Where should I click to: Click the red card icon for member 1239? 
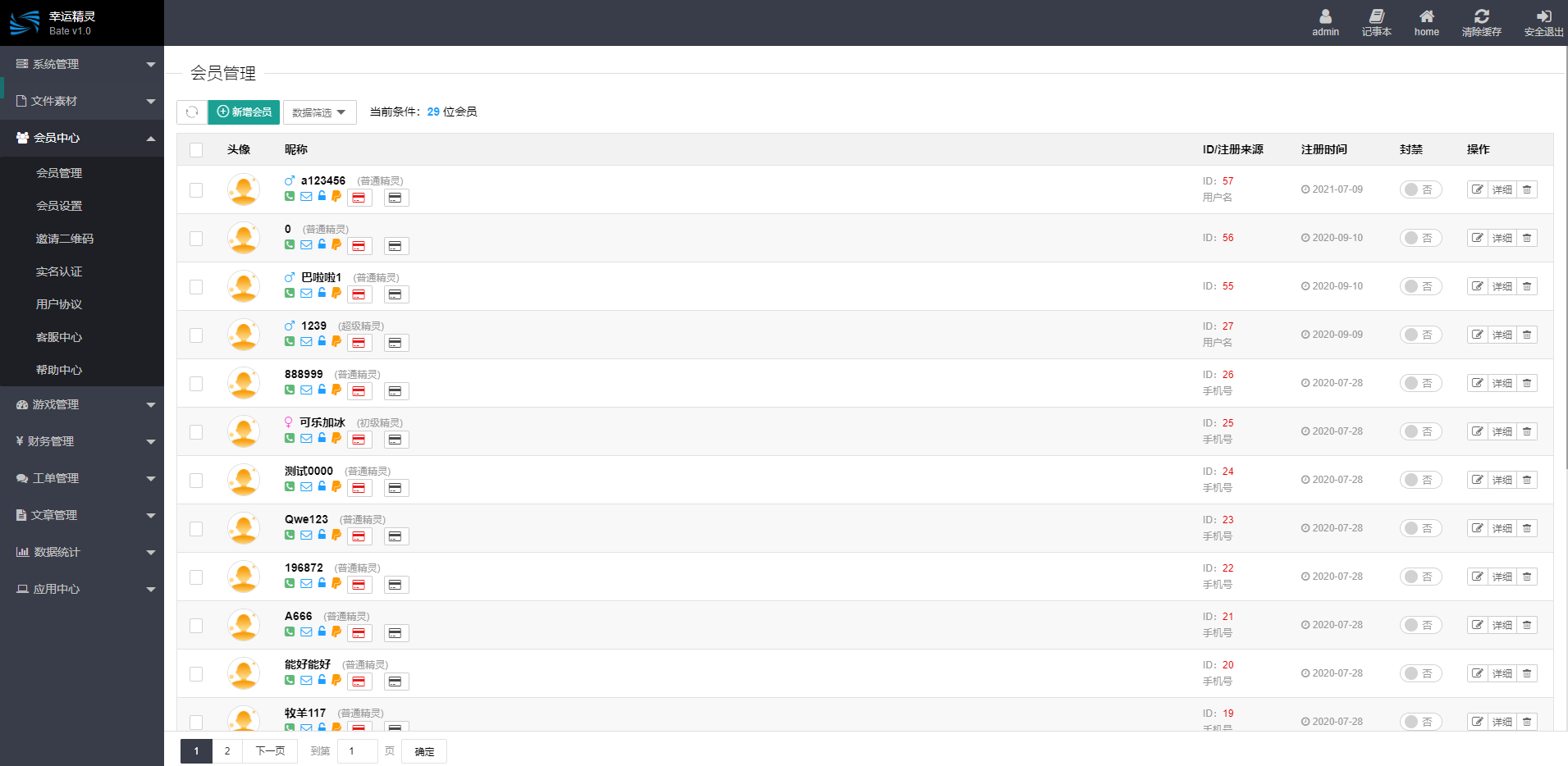(359, 343)
